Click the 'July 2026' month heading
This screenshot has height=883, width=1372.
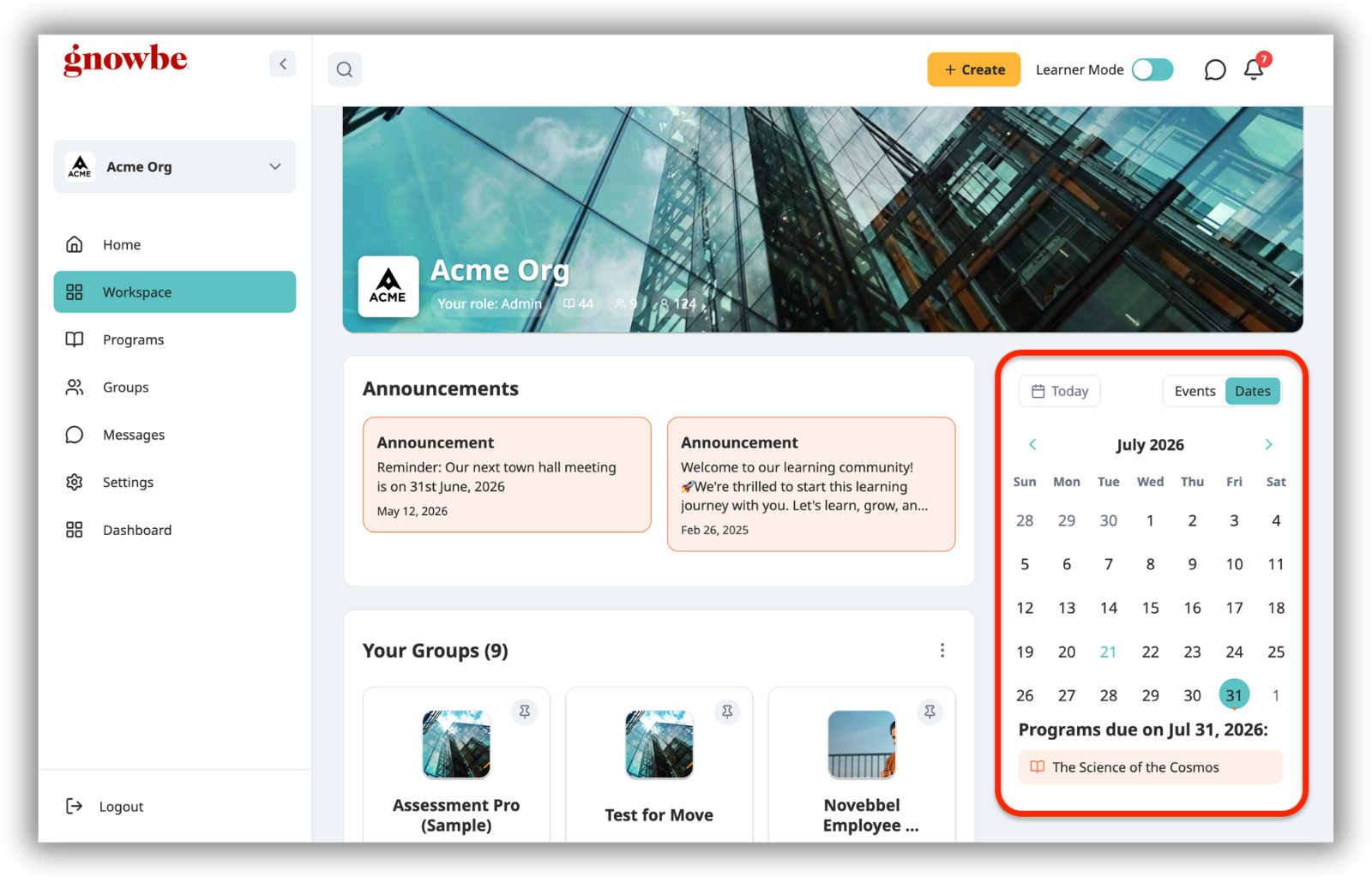tap(1150, 444)
